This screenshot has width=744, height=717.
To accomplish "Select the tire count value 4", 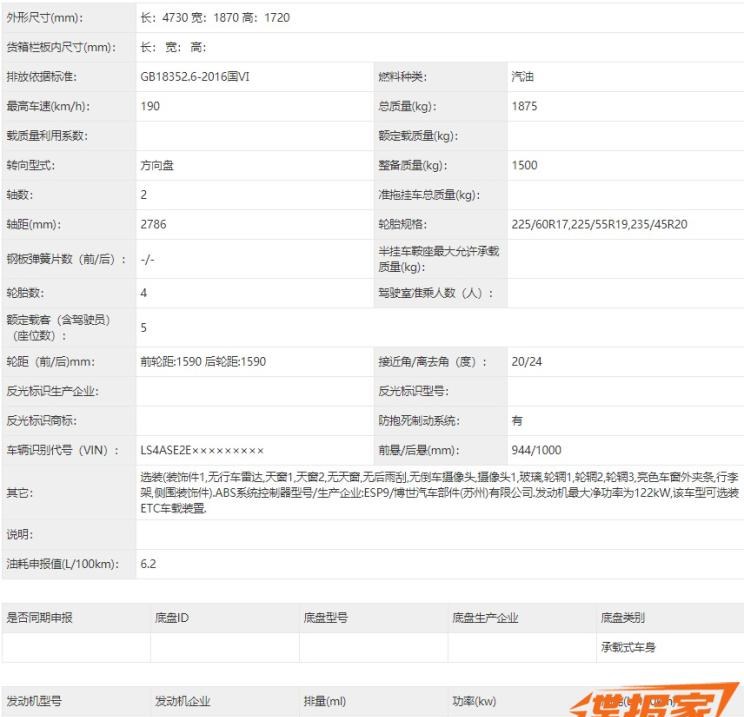I will tap(143, 293).
